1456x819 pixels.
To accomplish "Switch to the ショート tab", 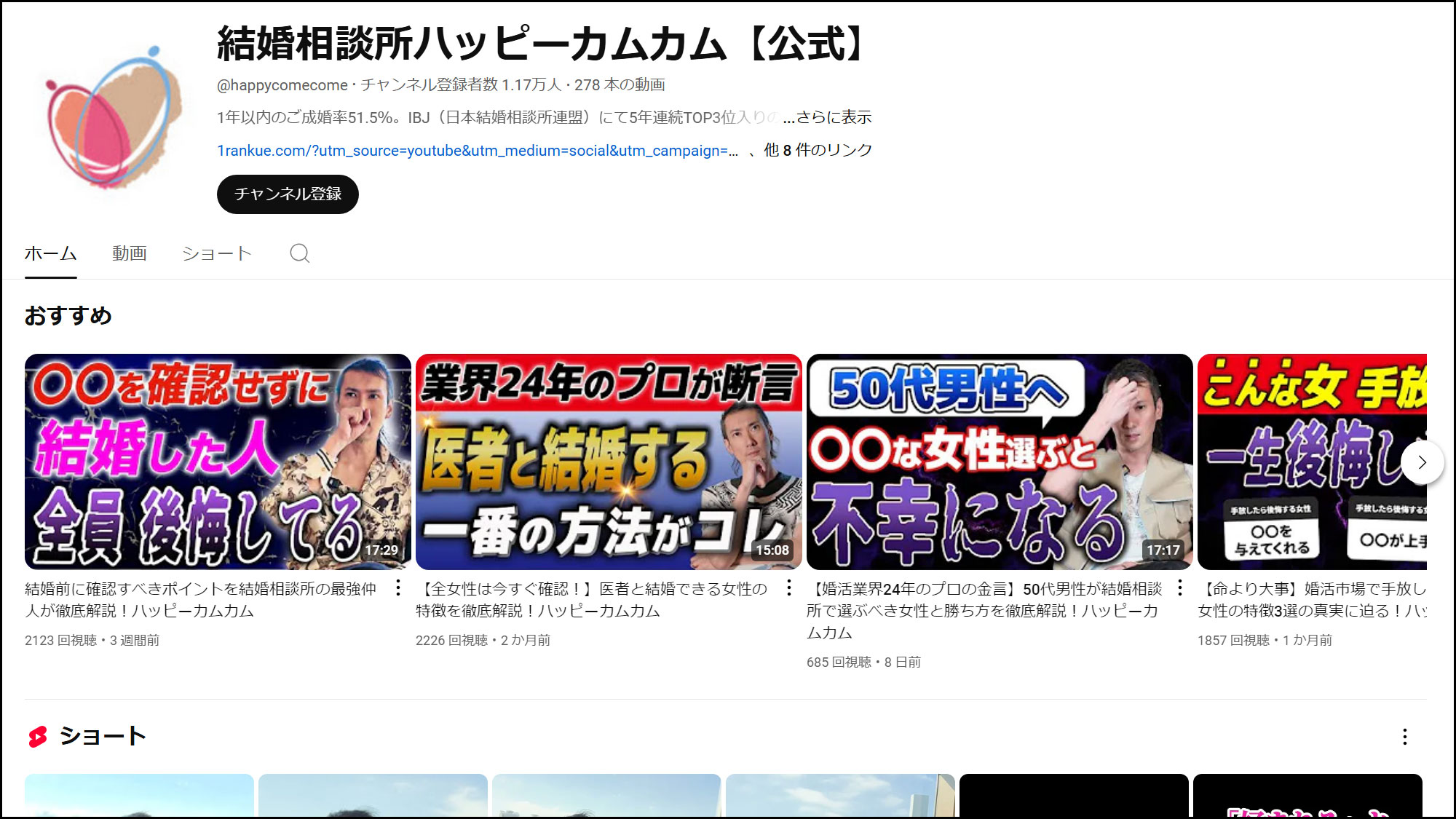I will click(216, 253).
